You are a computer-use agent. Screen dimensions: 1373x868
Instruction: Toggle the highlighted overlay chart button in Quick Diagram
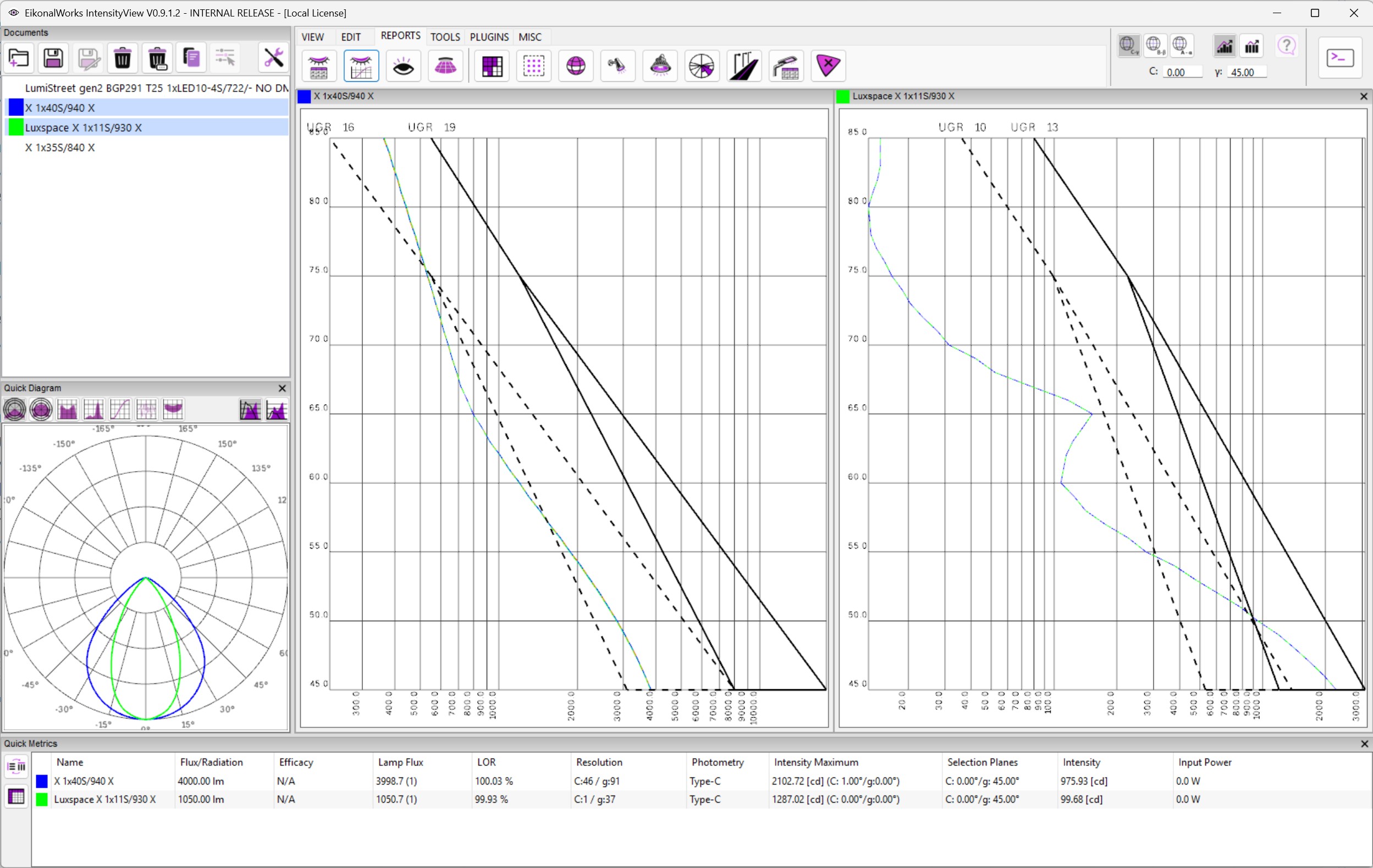(x=250, y=409)
